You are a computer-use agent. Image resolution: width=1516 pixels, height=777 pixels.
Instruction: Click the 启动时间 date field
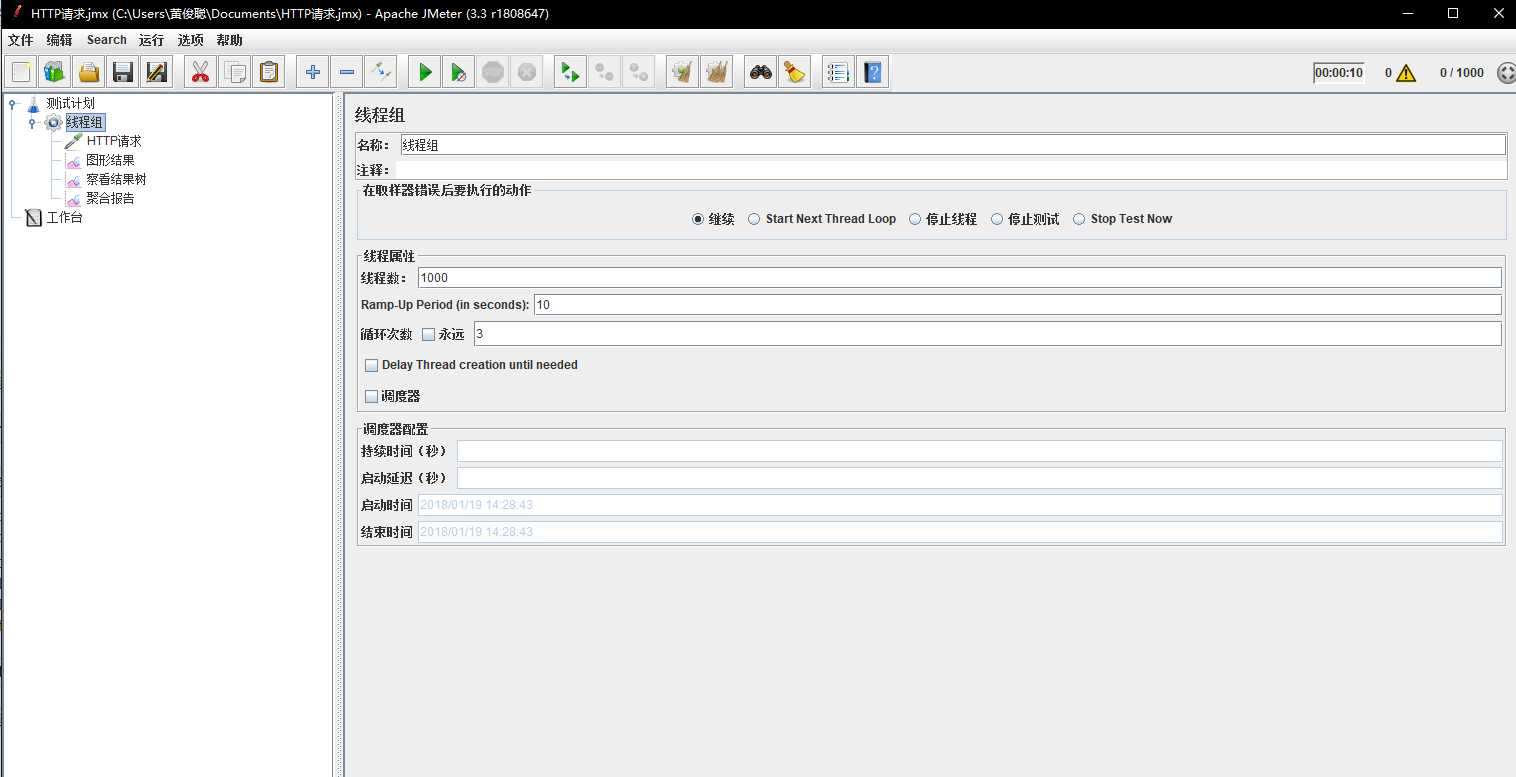tap(959, 505)
